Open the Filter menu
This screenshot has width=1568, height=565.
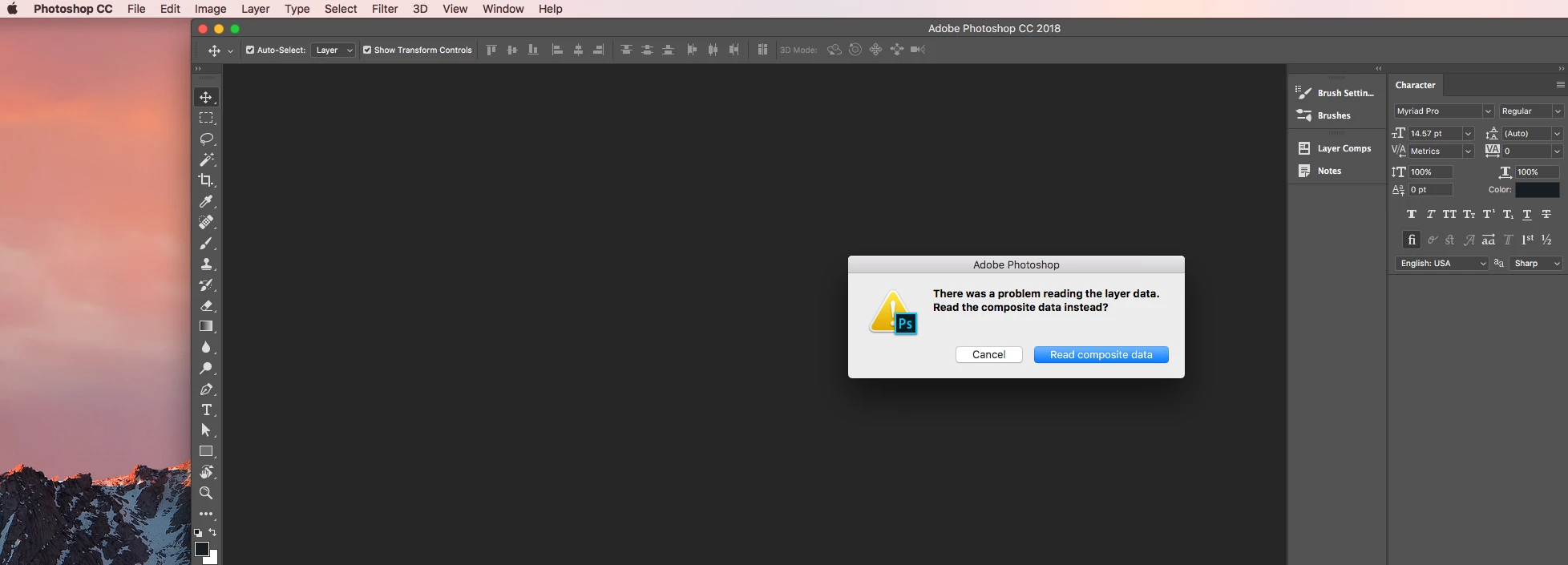point(385,9)
